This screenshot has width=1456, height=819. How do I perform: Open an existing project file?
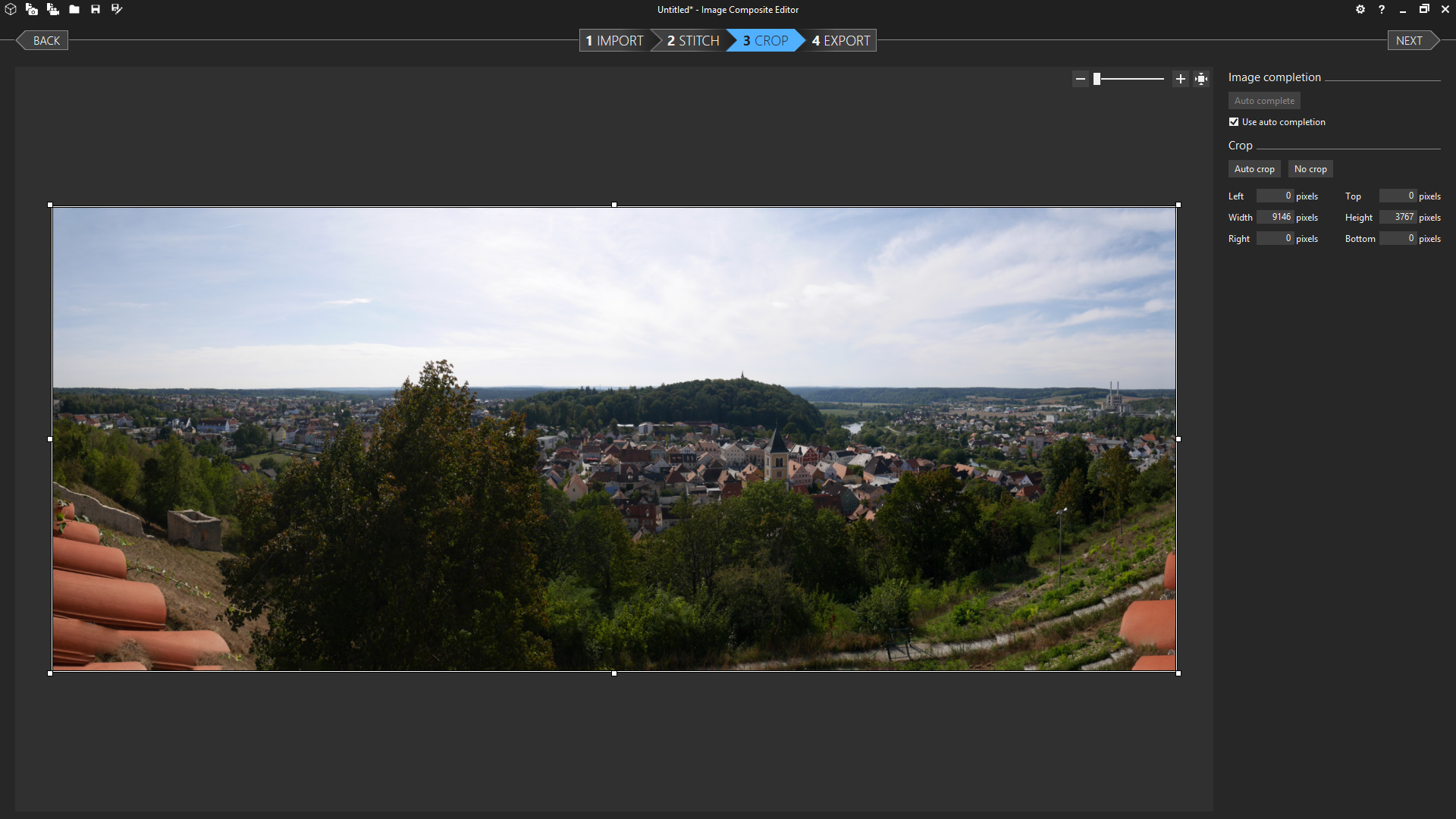point(74,9)
